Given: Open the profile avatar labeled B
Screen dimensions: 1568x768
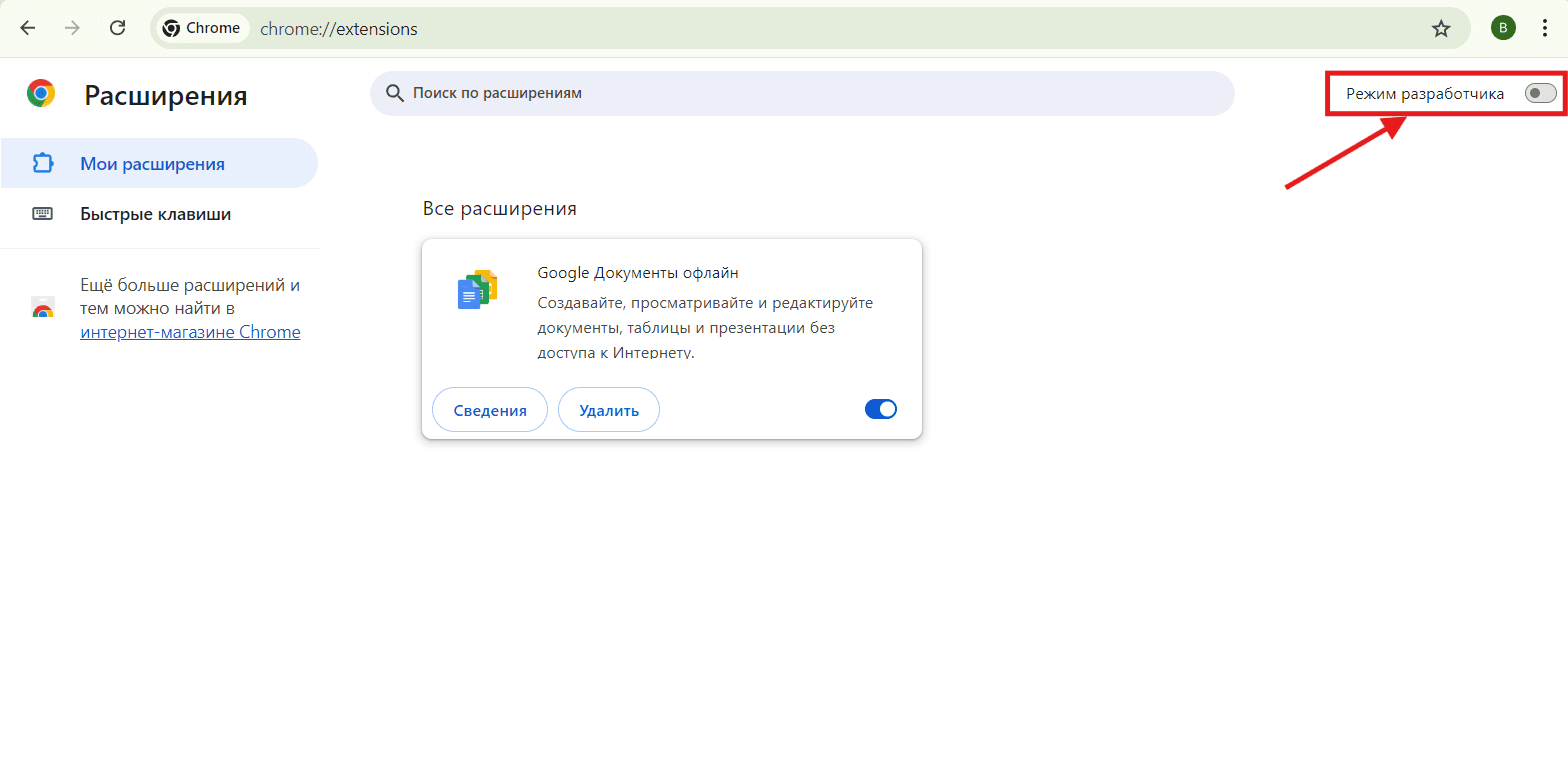Looking at the screenshot, I should pyautogui.click(x=1503, y=28).
